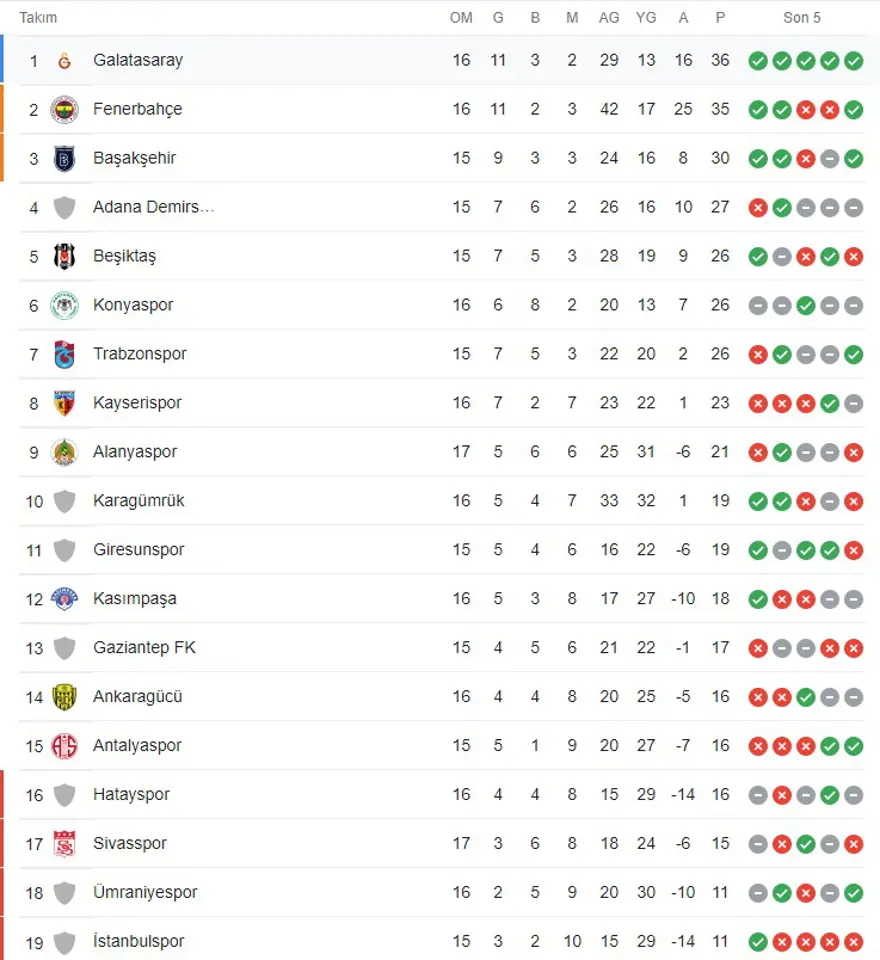Viewport: 880px width, 960px height.
Task: Click the OM matches played column header
Action: (x=461, y=17)
